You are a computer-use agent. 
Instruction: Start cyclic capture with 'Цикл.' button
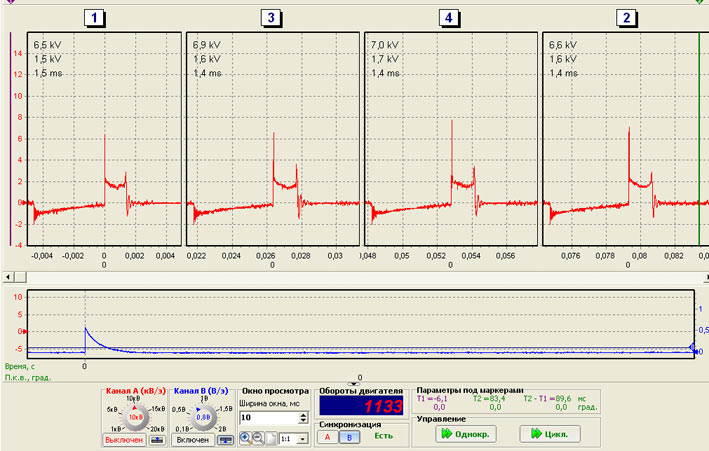point(550,434)
